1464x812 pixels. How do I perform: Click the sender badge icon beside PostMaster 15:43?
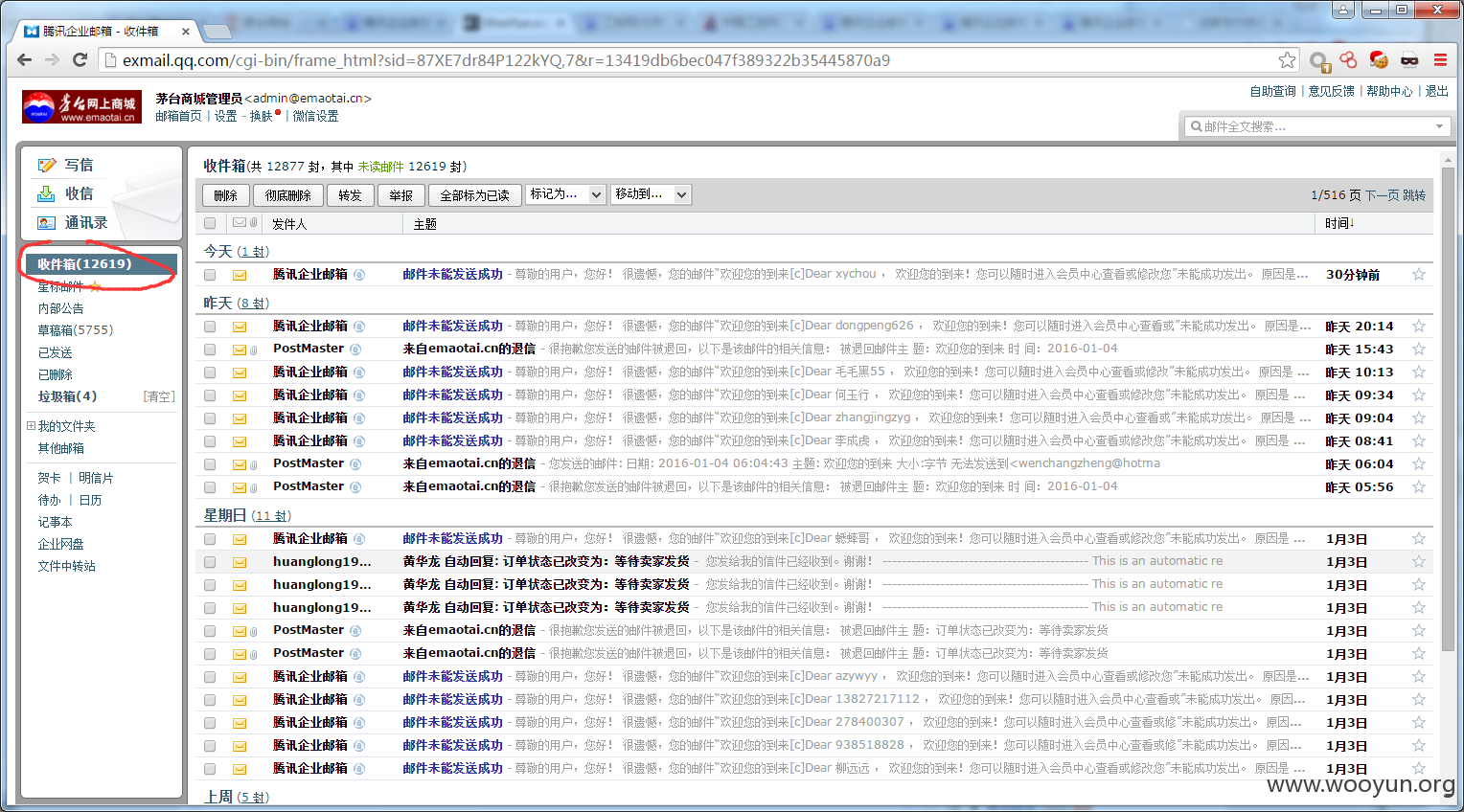[x=355, y=350]
